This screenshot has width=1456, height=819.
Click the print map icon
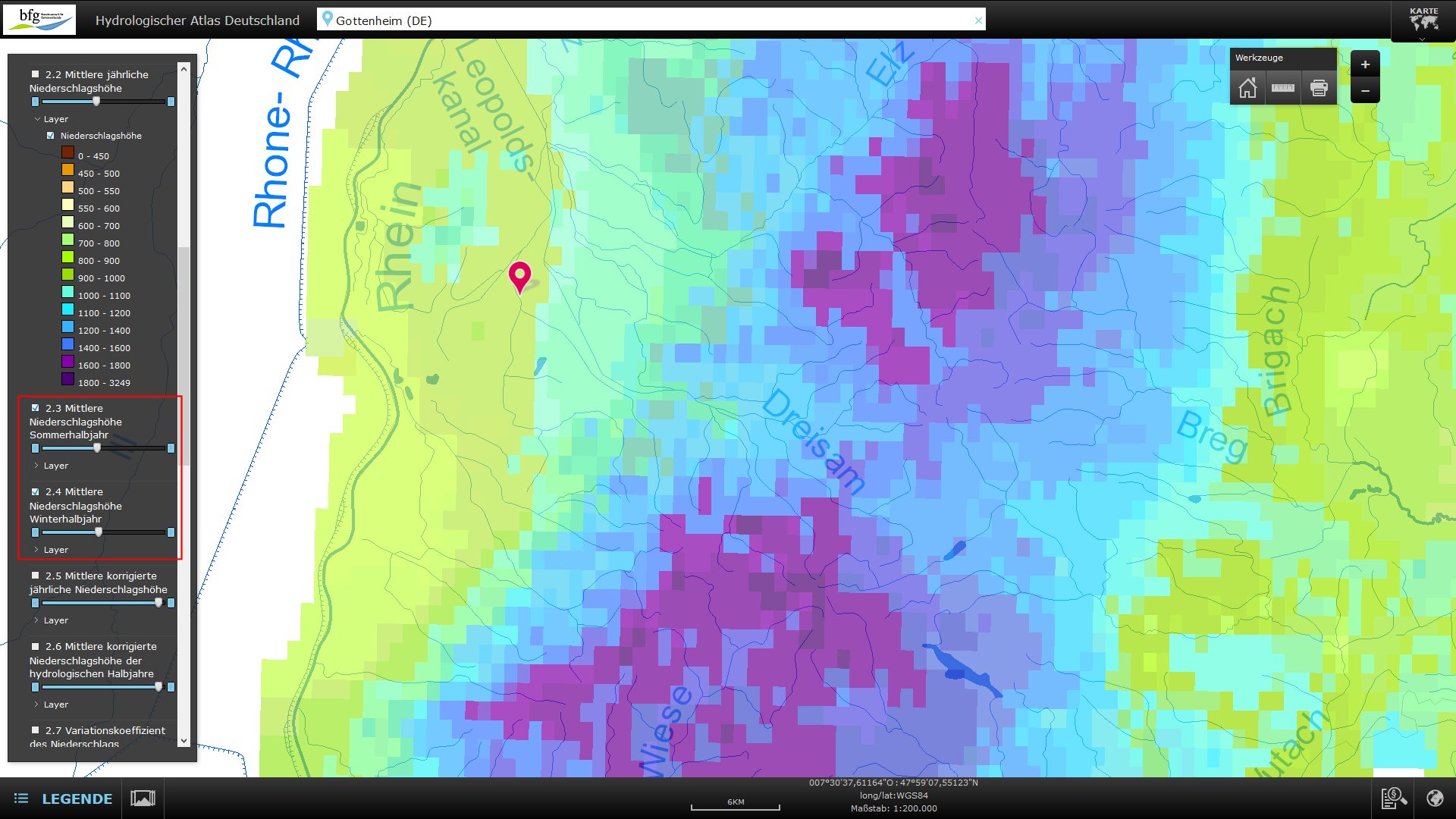pos(1319,88)
